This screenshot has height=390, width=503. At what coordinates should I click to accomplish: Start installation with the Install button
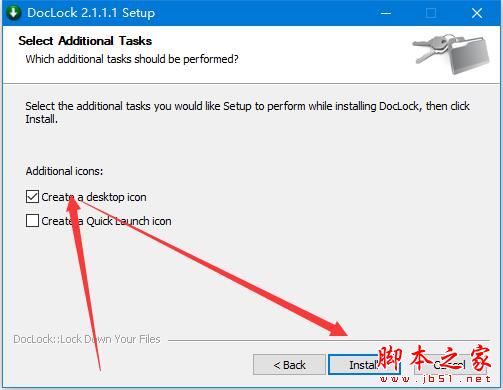point(364,365)
